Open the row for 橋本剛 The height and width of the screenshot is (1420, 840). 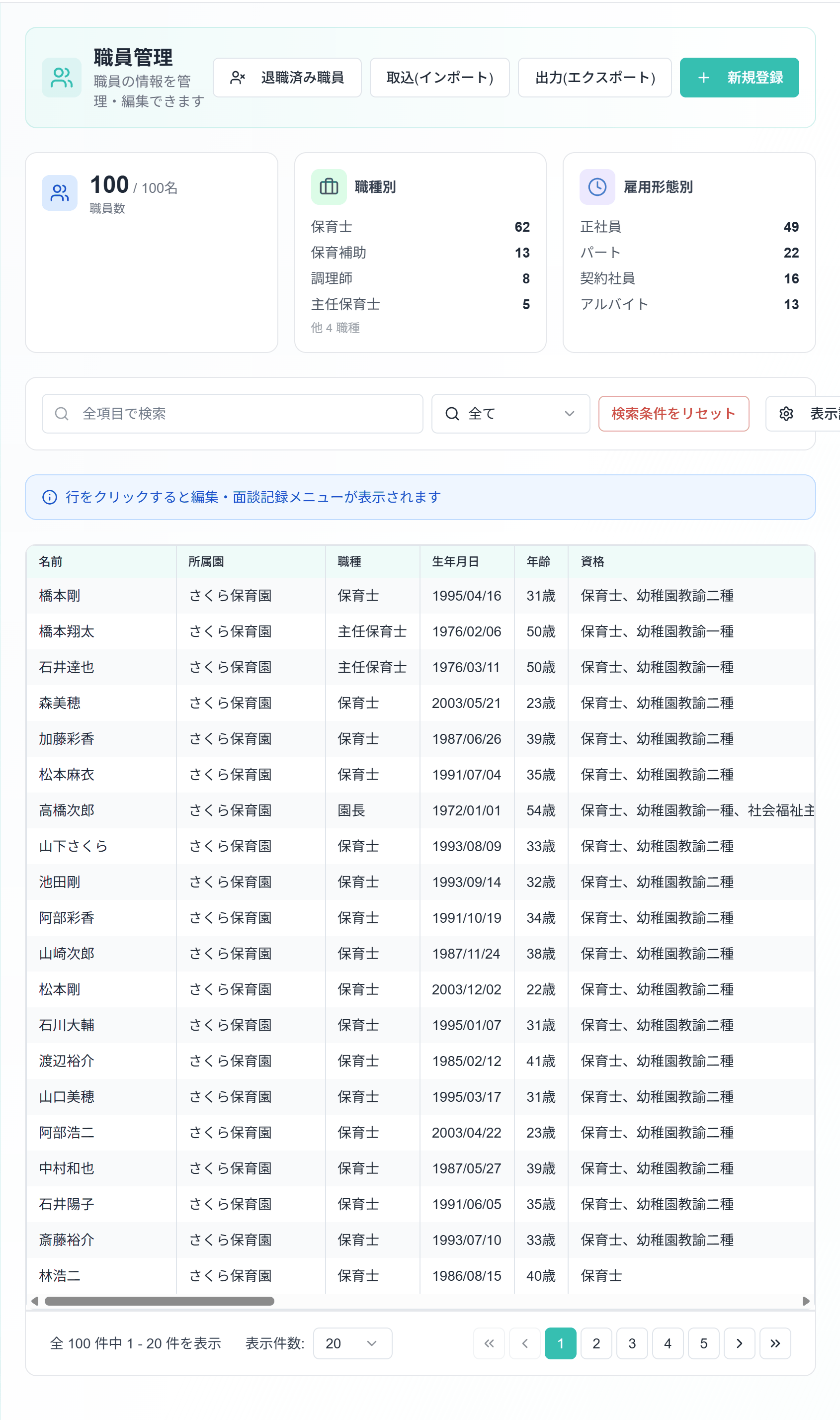[x=420, y=596]
